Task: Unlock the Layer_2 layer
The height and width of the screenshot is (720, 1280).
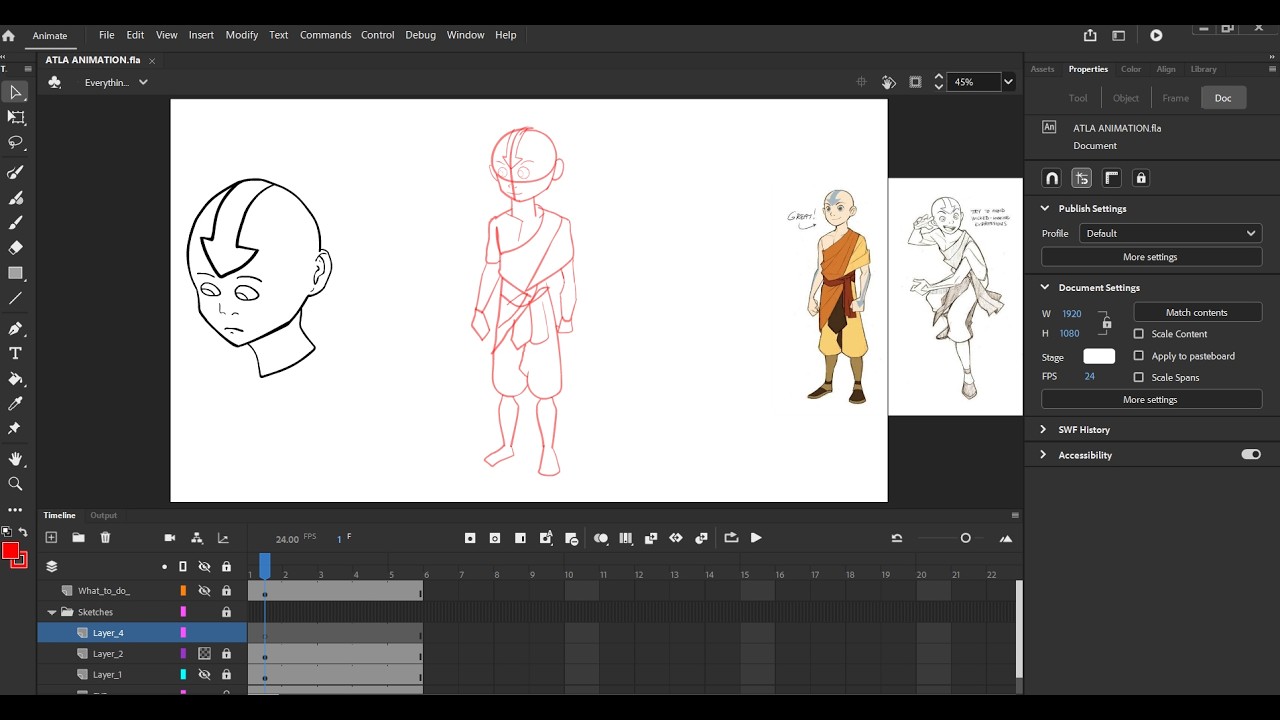Action: (x=226, y=654)
